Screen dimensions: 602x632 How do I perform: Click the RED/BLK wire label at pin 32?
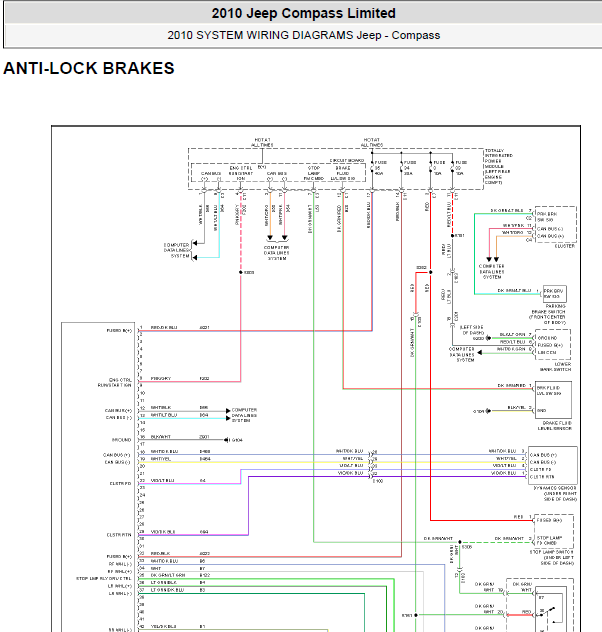point(160,554)
